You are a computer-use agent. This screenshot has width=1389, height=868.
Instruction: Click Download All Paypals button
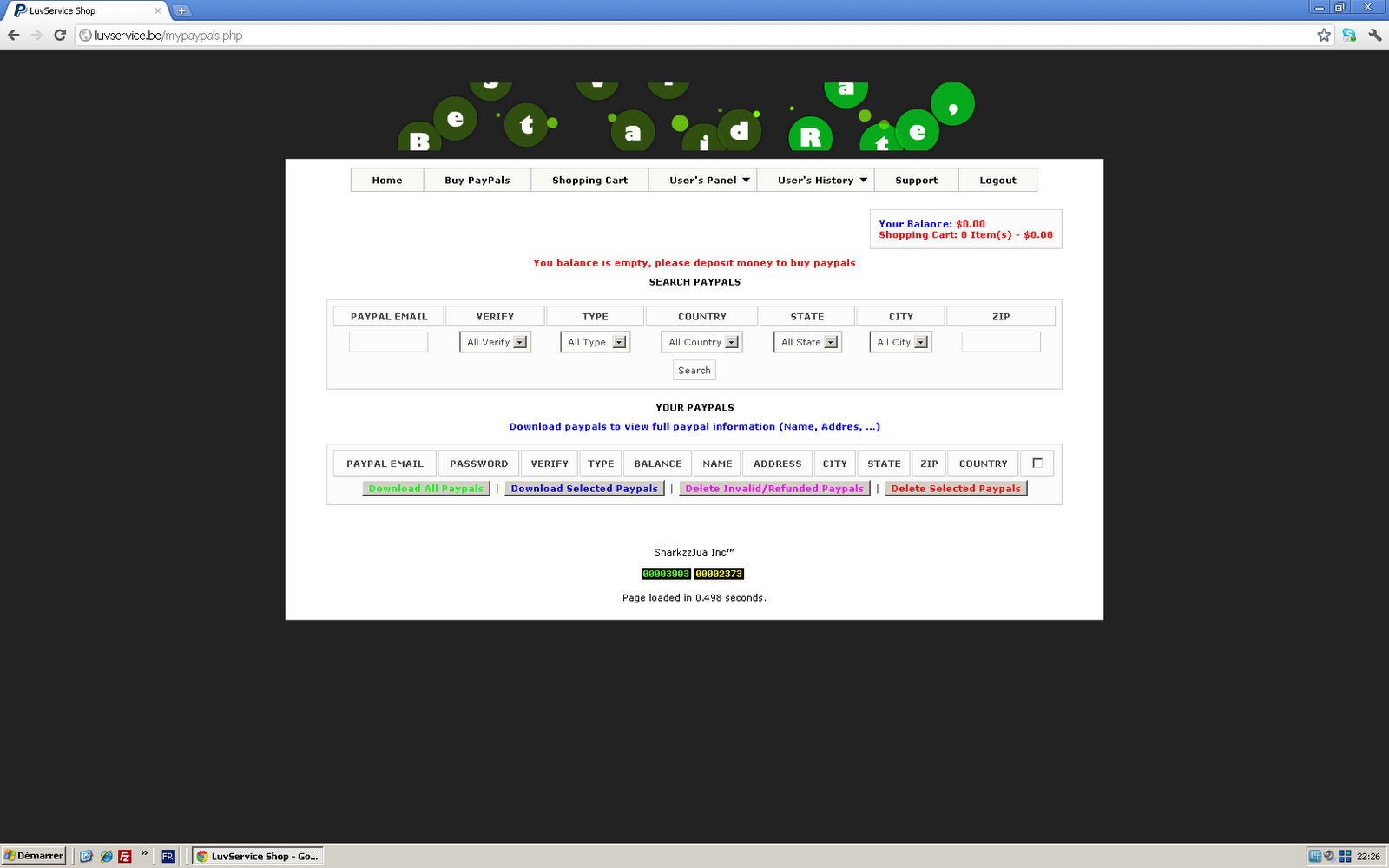click(426, 488)
